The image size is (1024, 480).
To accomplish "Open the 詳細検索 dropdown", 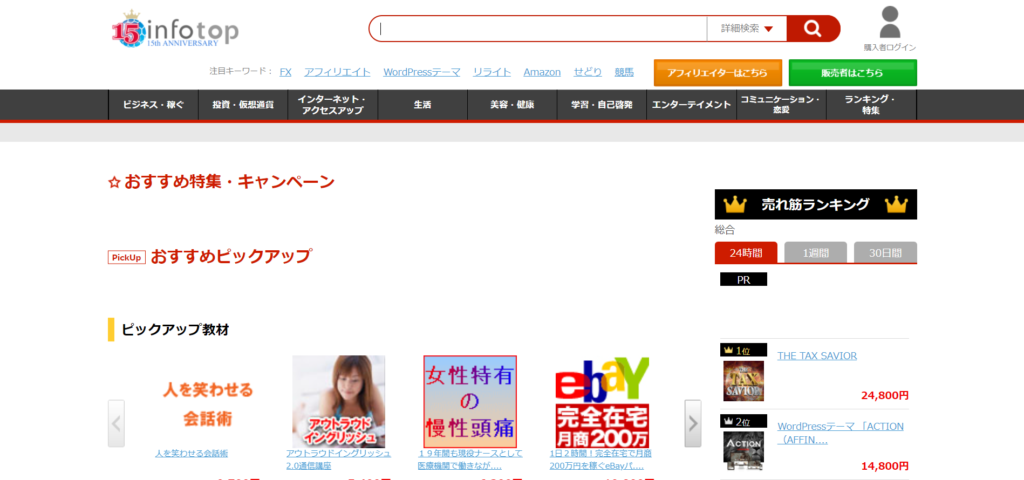I will (746, 29).
